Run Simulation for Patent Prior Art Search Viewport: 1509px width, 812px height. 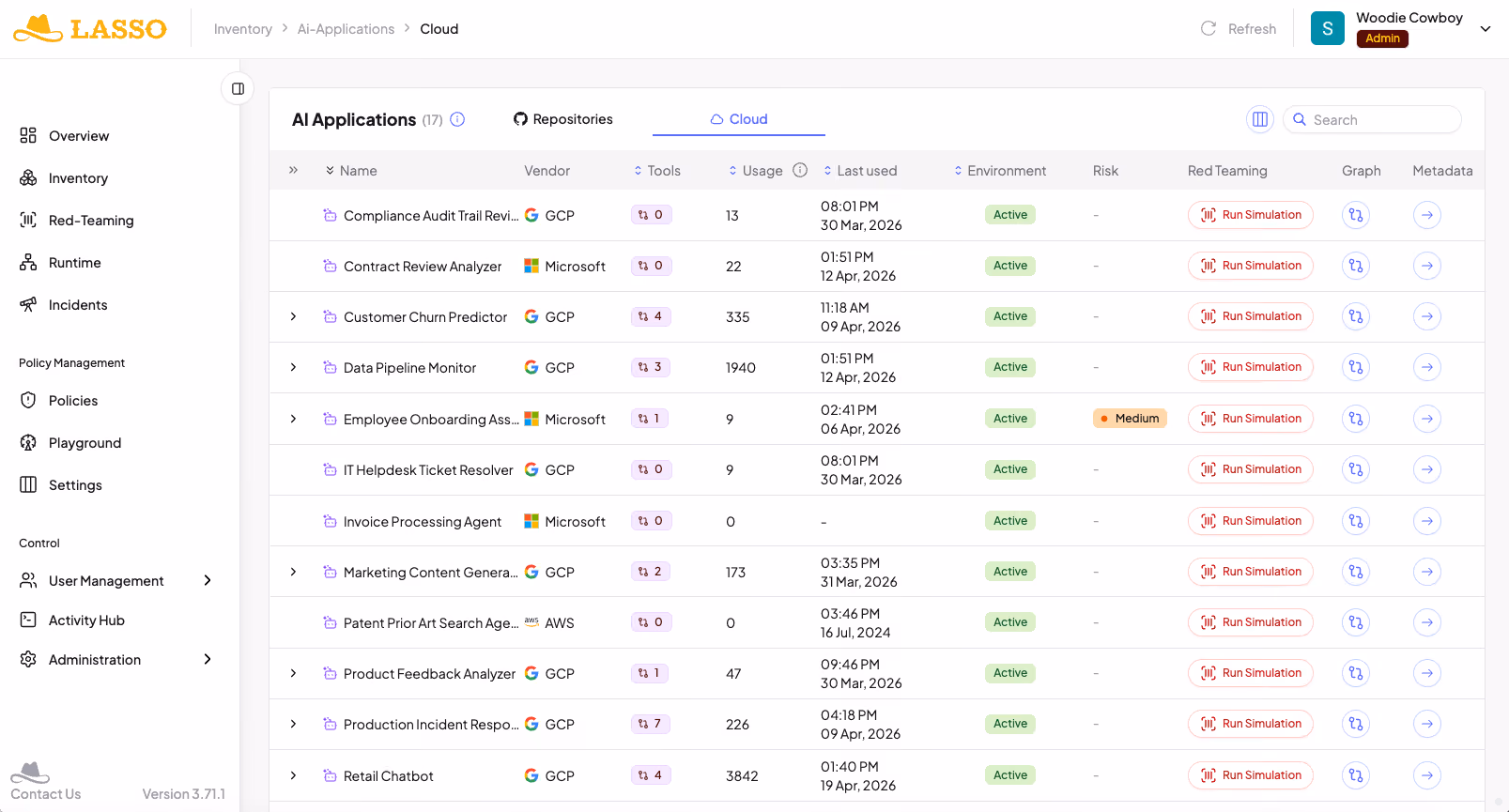point(1250,622)
